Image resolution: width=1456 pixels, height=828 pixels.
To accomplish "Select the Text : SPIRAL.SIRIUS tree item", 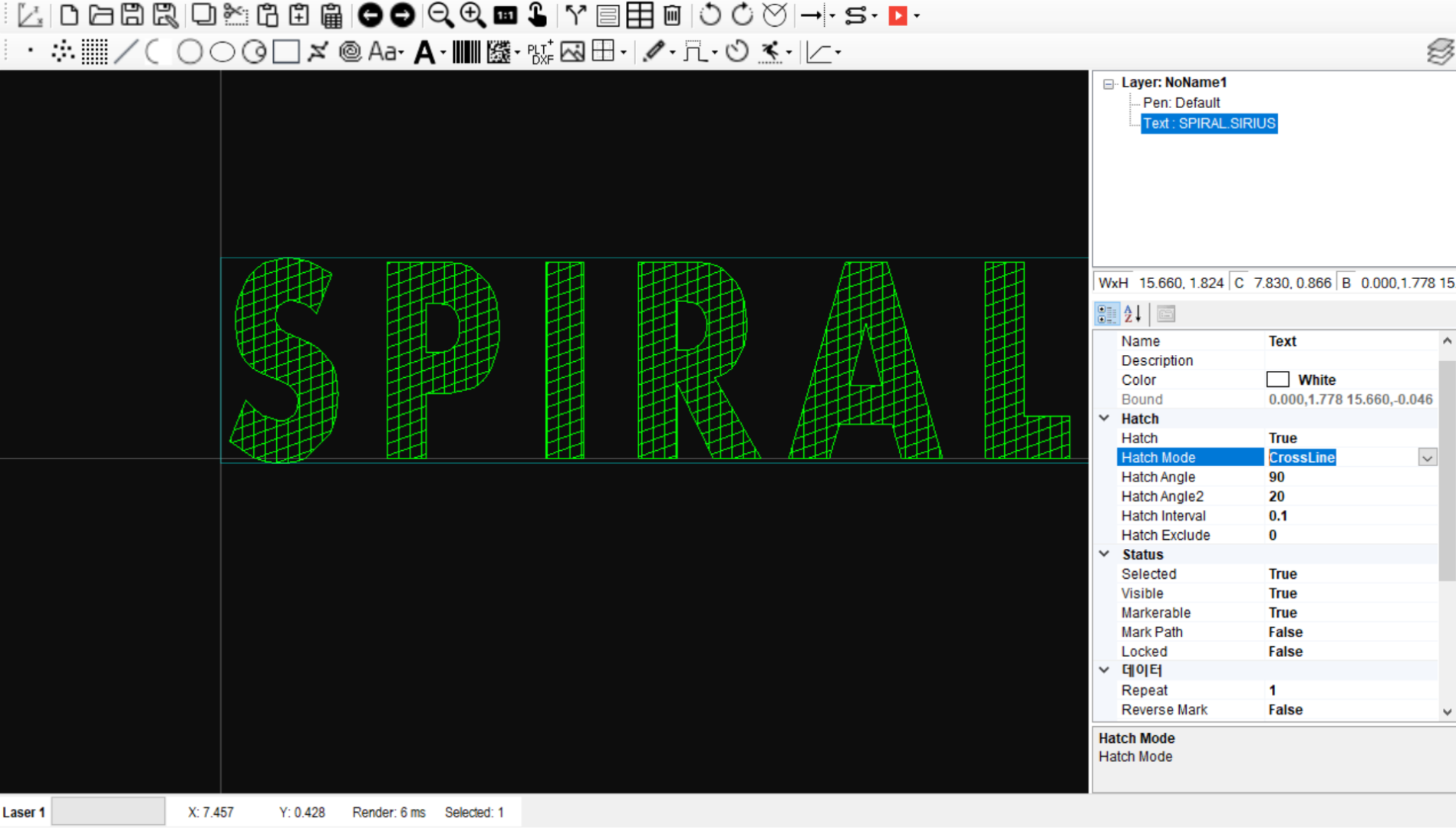I will click(x=1209, y=123).
